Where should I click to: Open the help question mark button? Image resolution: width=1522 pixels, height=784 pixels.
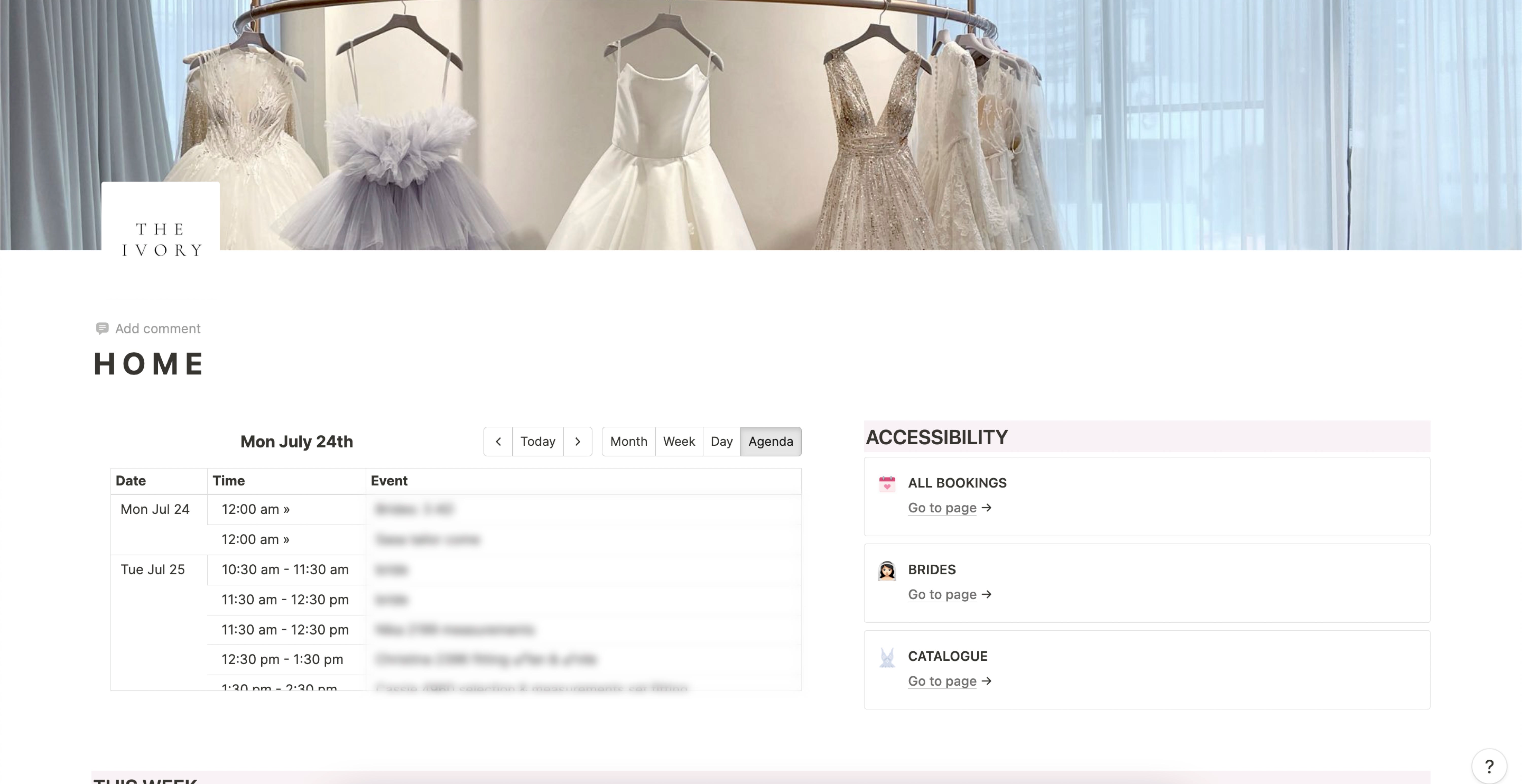point(1489,766)
